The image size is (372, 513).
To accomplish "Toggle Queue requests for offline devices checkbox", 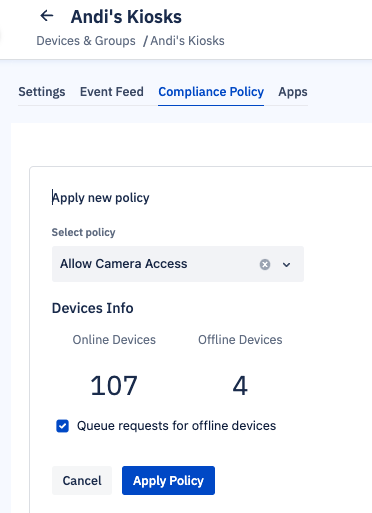I will (62, 426).
